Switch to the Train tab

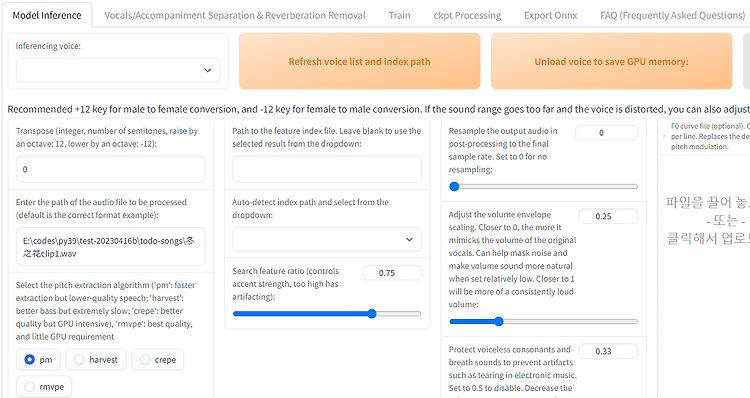[x=399, y=15]
